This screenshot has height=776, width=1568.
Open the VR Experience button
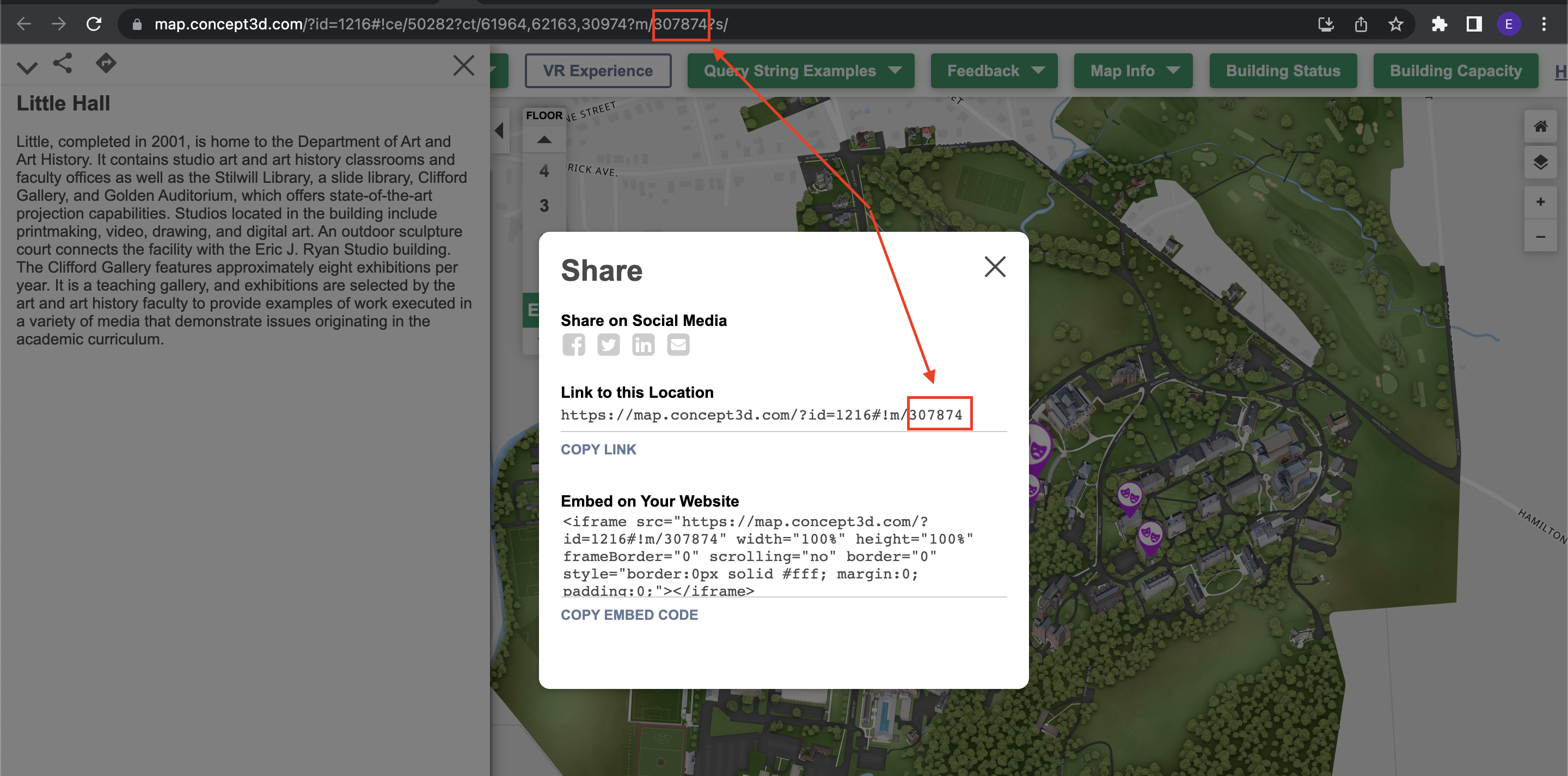598,71
